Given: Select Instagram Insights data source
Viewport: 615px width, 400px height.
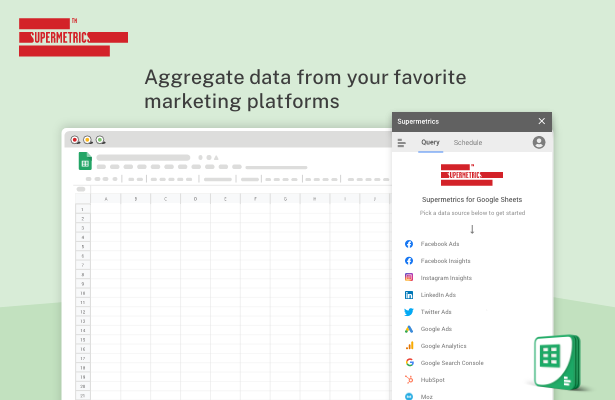Looking at the screenshot, I should click(x=445, y=278).
